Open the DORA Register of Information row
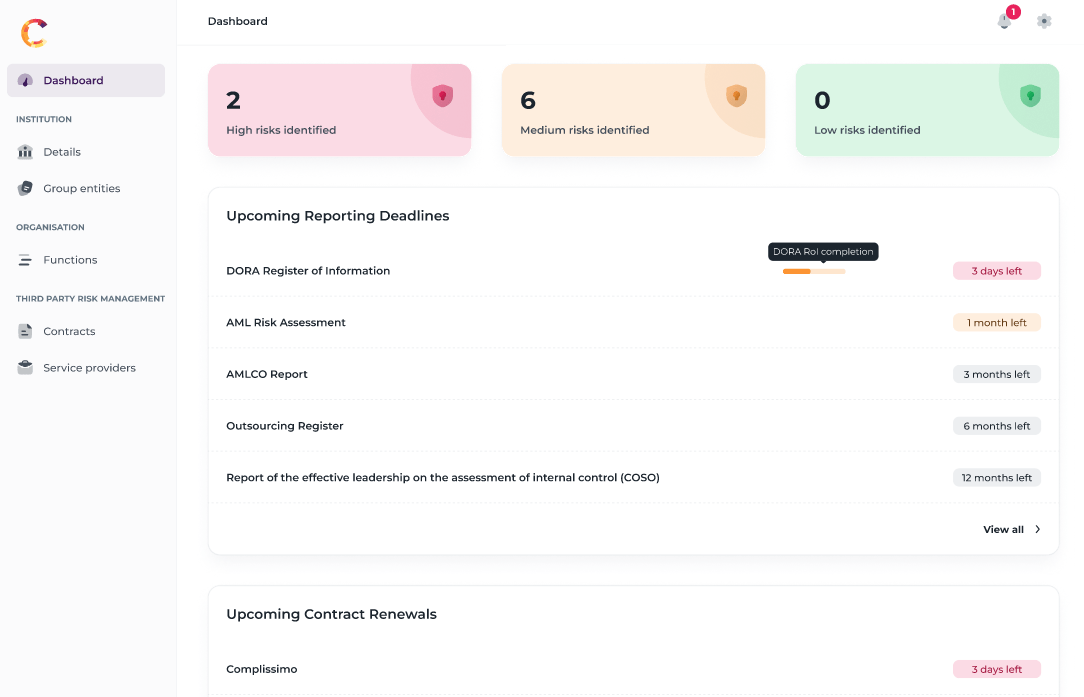1084x697 pixels. (308, 271)
